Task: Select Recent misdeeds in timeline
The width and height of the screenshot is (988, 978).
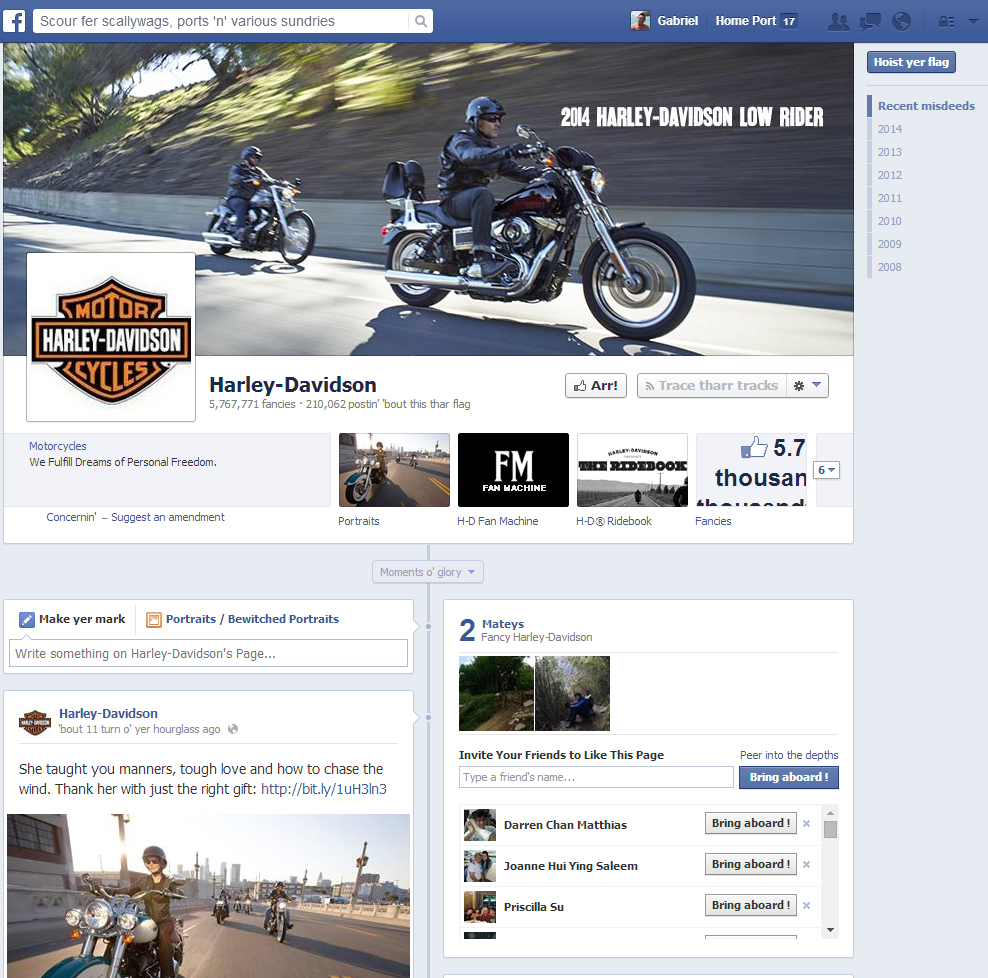Action: 926,106
